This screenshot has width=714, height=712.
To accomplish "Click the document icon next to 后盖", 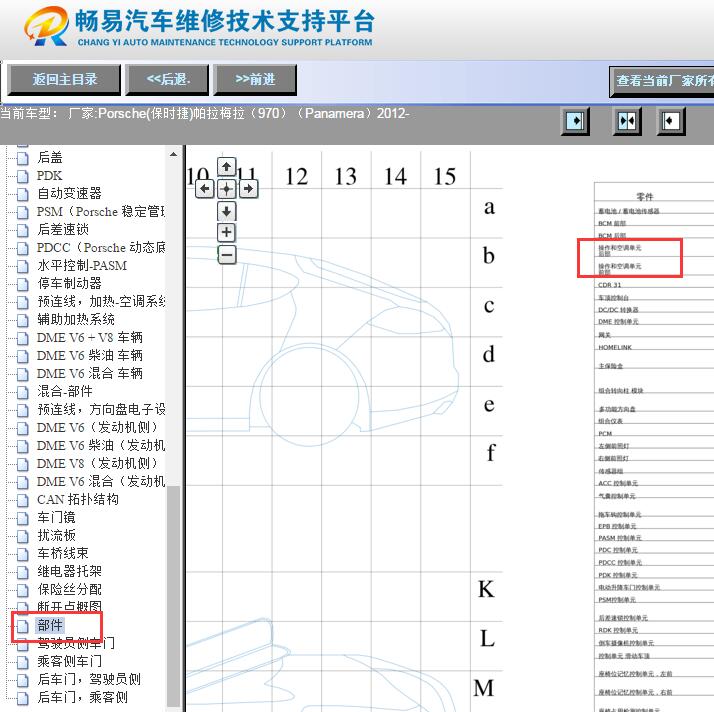I will coord(22,158).
